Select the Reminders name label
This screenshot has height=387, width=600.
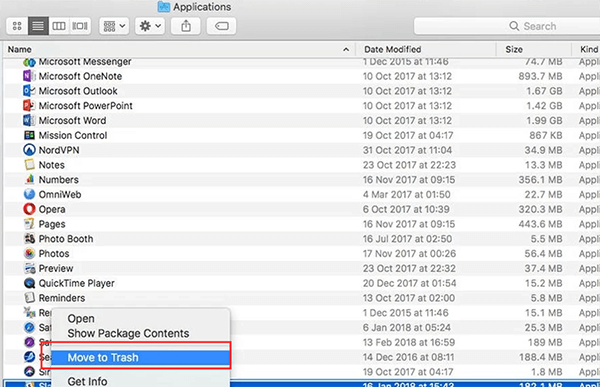point(62,298)
